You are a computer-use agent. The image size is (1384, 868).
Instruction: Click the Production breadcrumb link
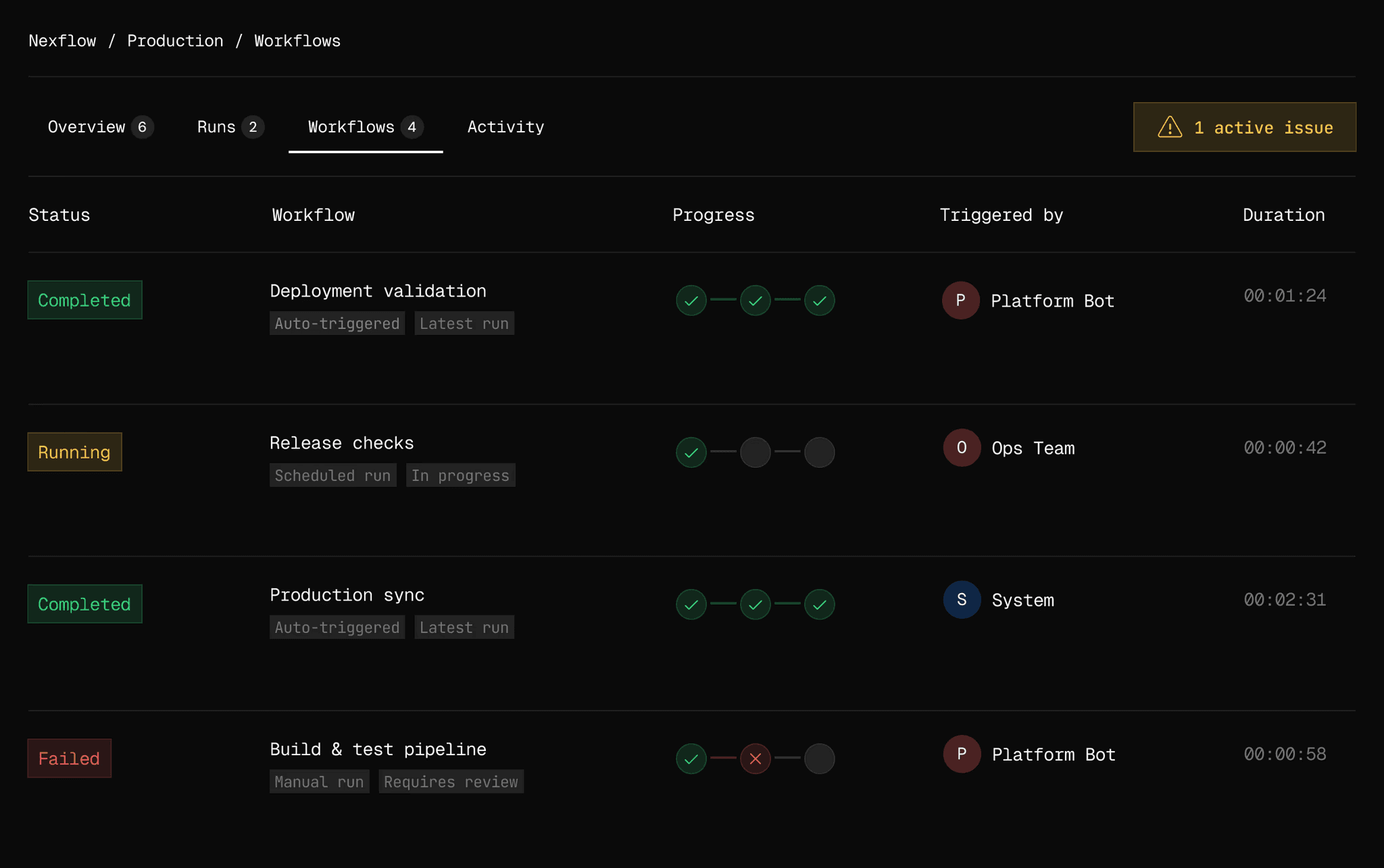tap(175, 41)
